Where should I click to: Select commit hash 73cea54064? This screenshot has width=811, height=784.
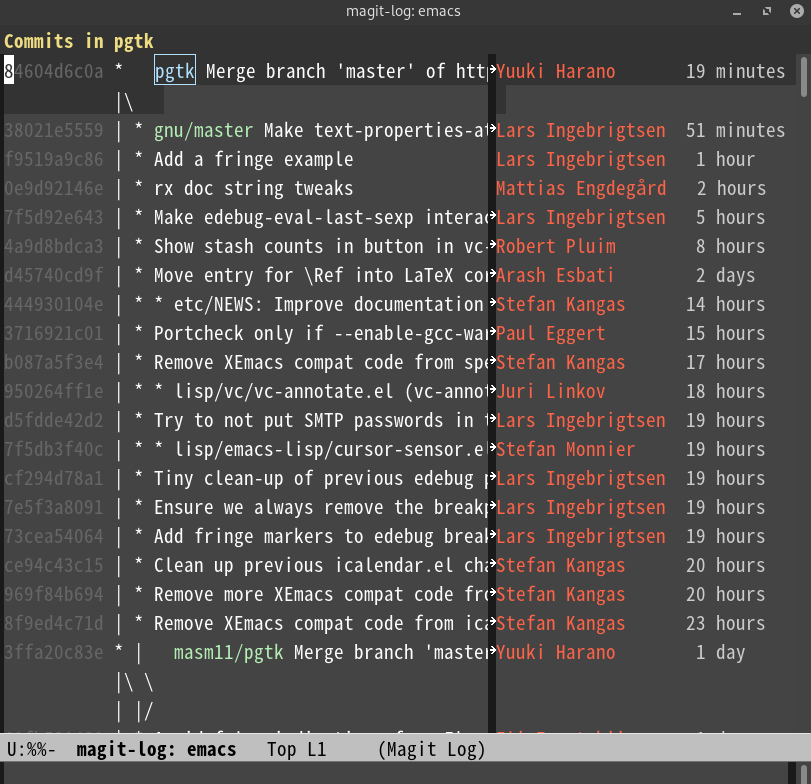click(54, 536)
